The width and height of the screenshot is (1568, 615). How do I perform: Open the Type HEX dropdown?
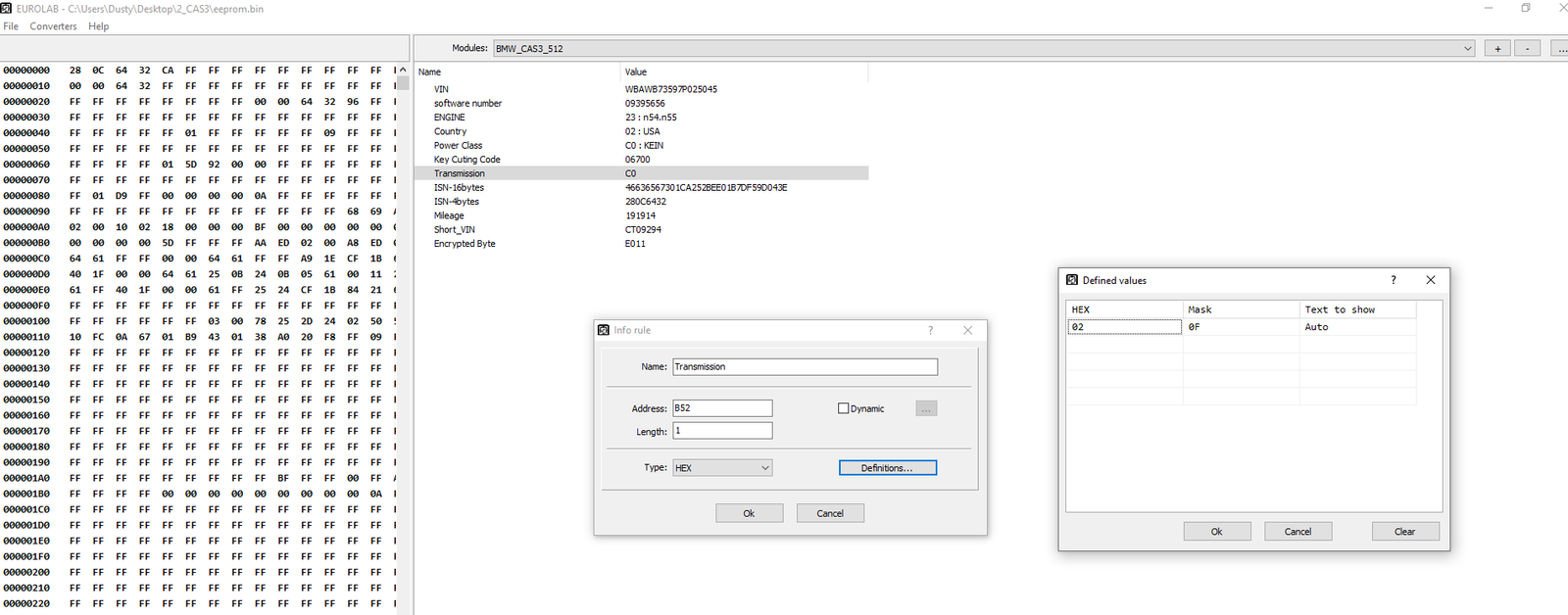722,468
